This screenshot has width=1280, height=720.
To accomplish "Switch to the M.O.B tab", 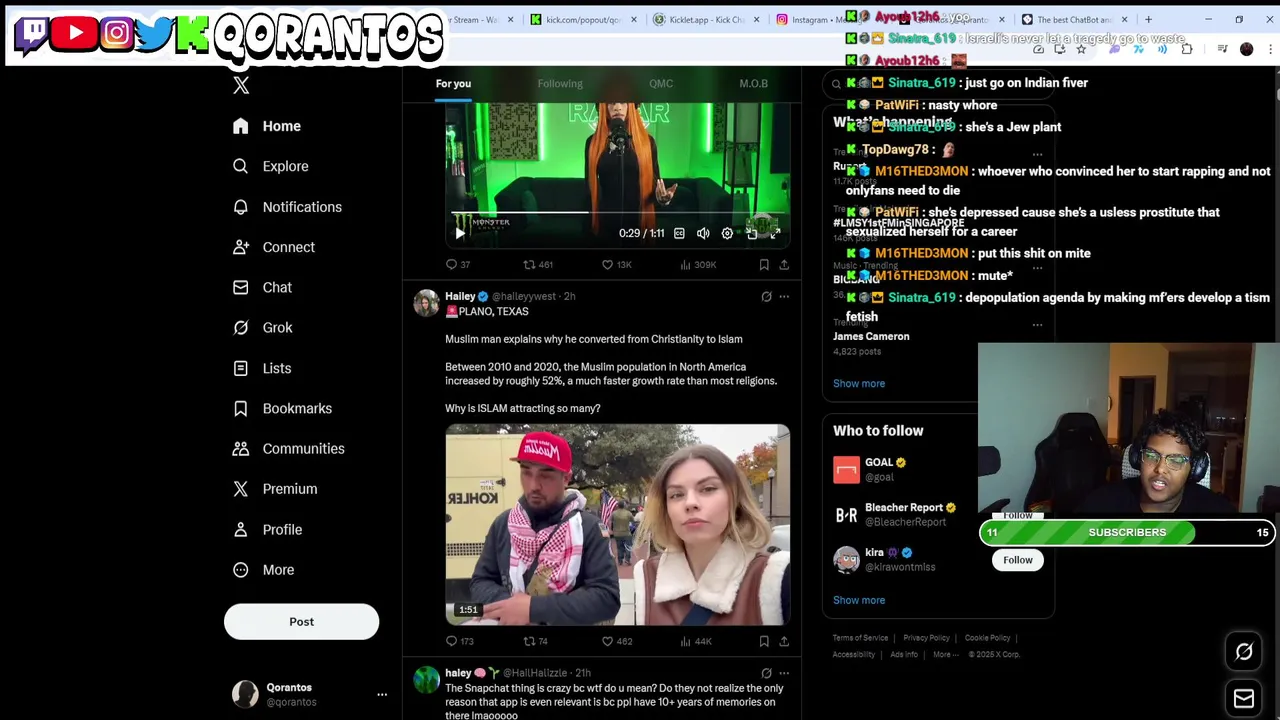I will pyautogui.click(x=753, y=84).
